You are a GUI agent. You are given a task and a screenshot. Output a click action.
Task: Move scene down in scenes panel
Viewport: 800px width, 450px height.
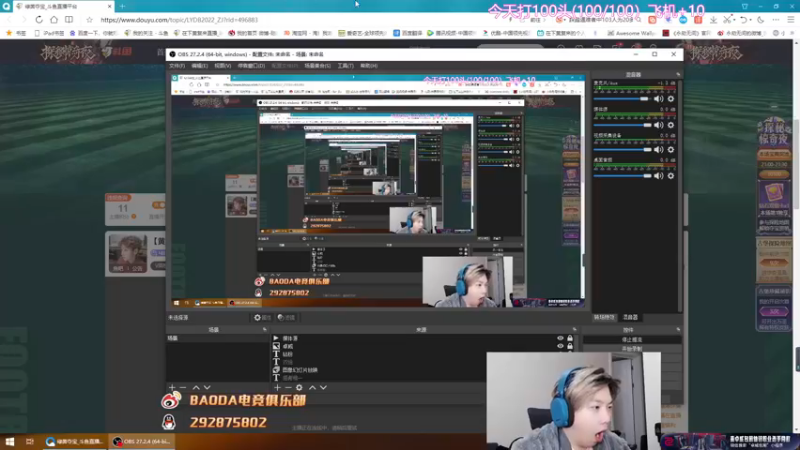[207, 388]
